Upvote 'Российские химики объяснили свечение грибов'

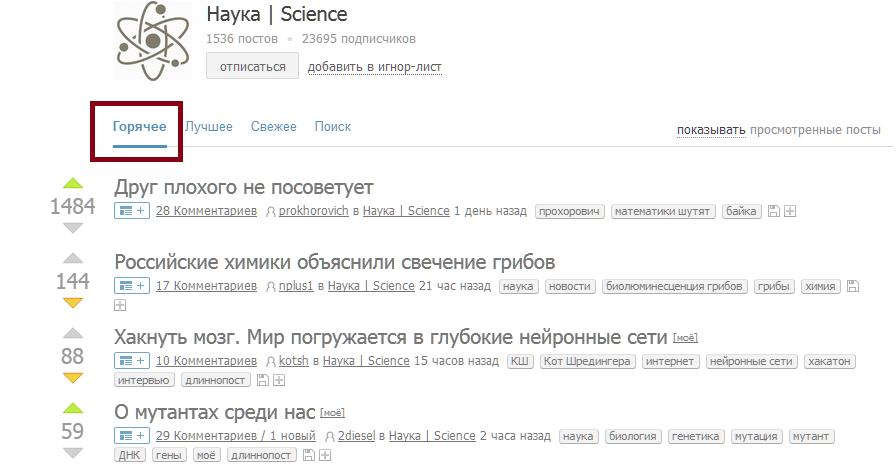pos(73,258)
